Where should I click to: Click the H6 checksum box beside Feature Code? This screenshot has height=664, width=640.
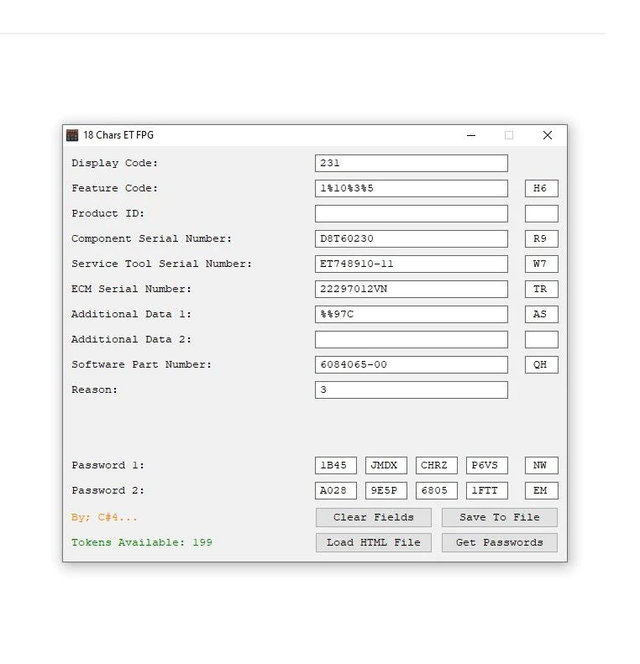click(x=541, y=188)
